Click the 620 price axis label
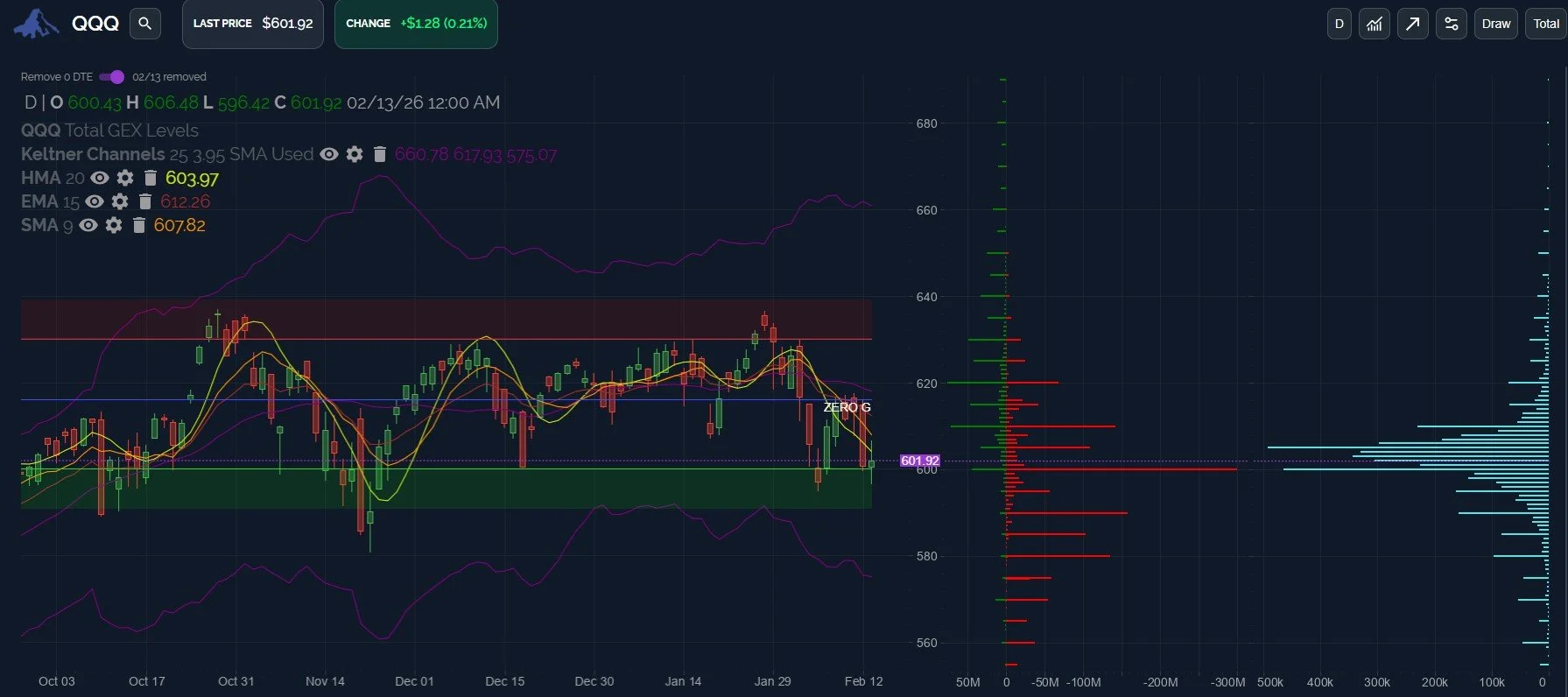 (x=926, y=384)
